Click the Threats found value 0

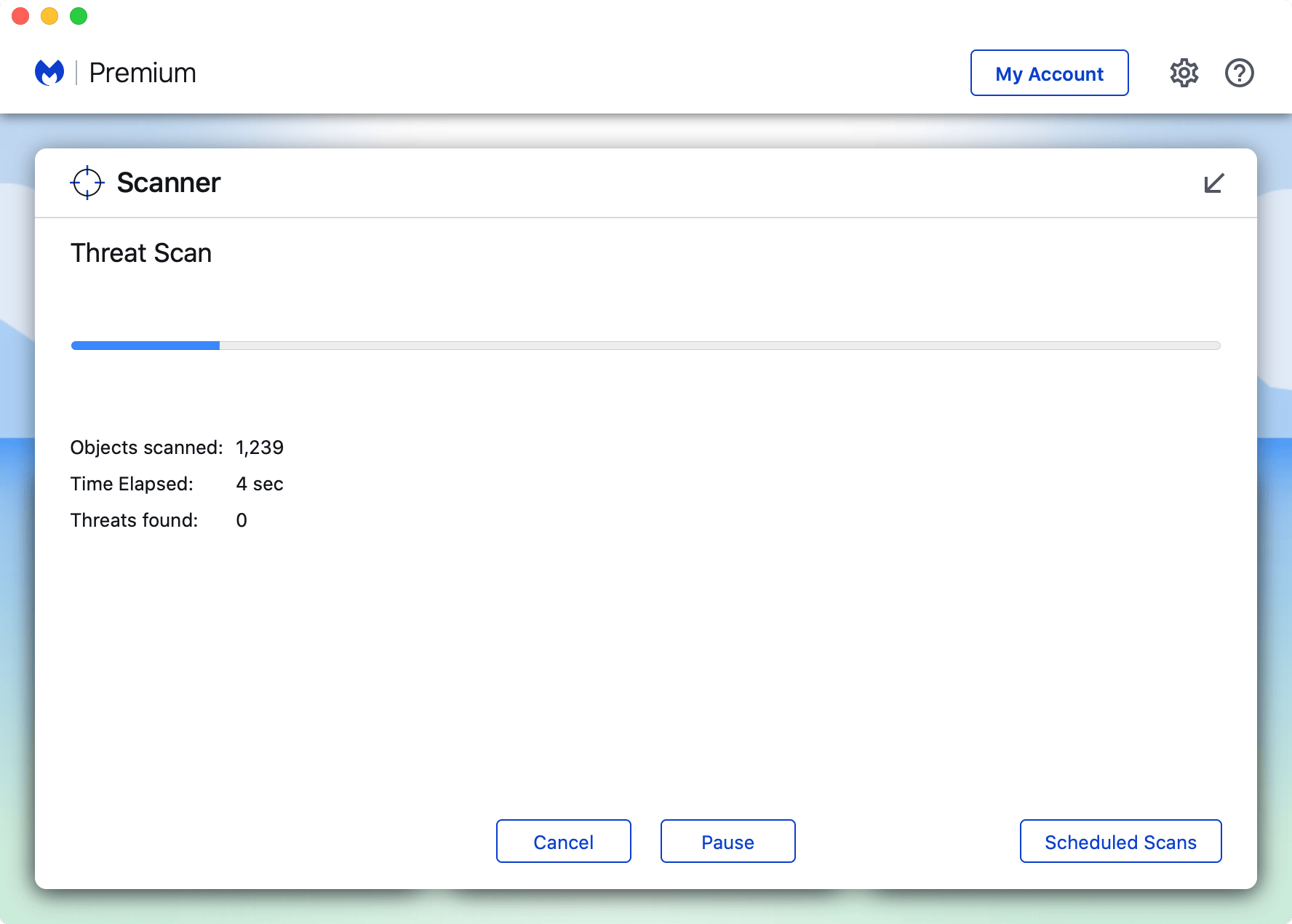242,520
